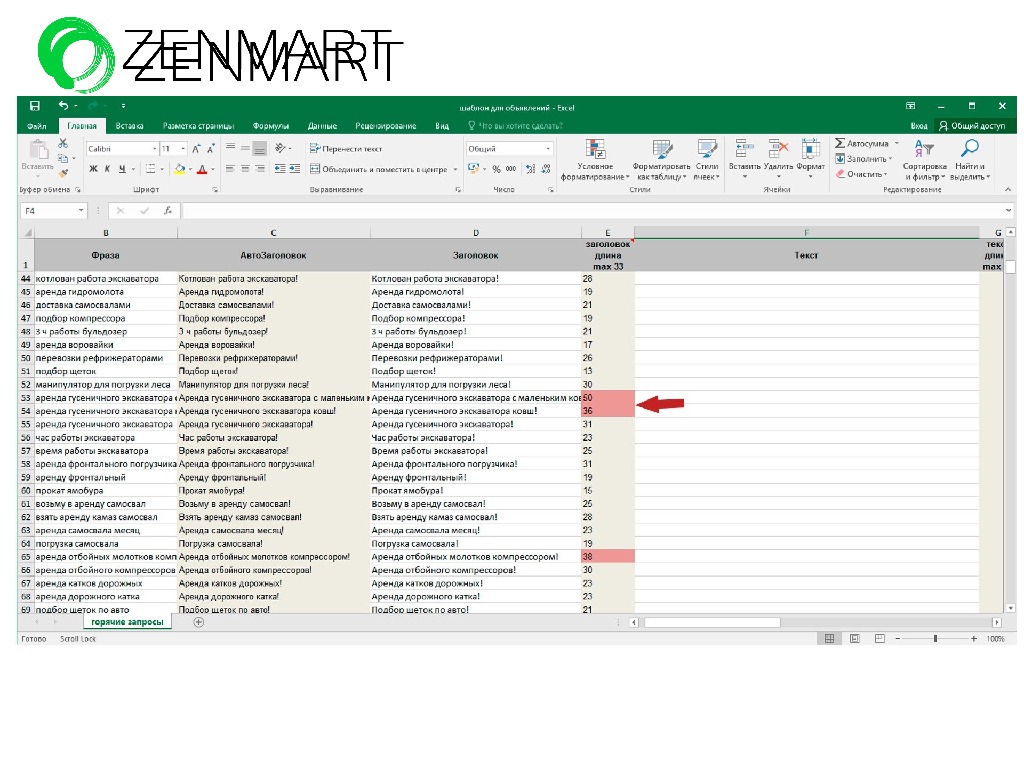This screenshot has height=768, width=1024.
Task: Open the Файл tab
Action: pos(37,126)
